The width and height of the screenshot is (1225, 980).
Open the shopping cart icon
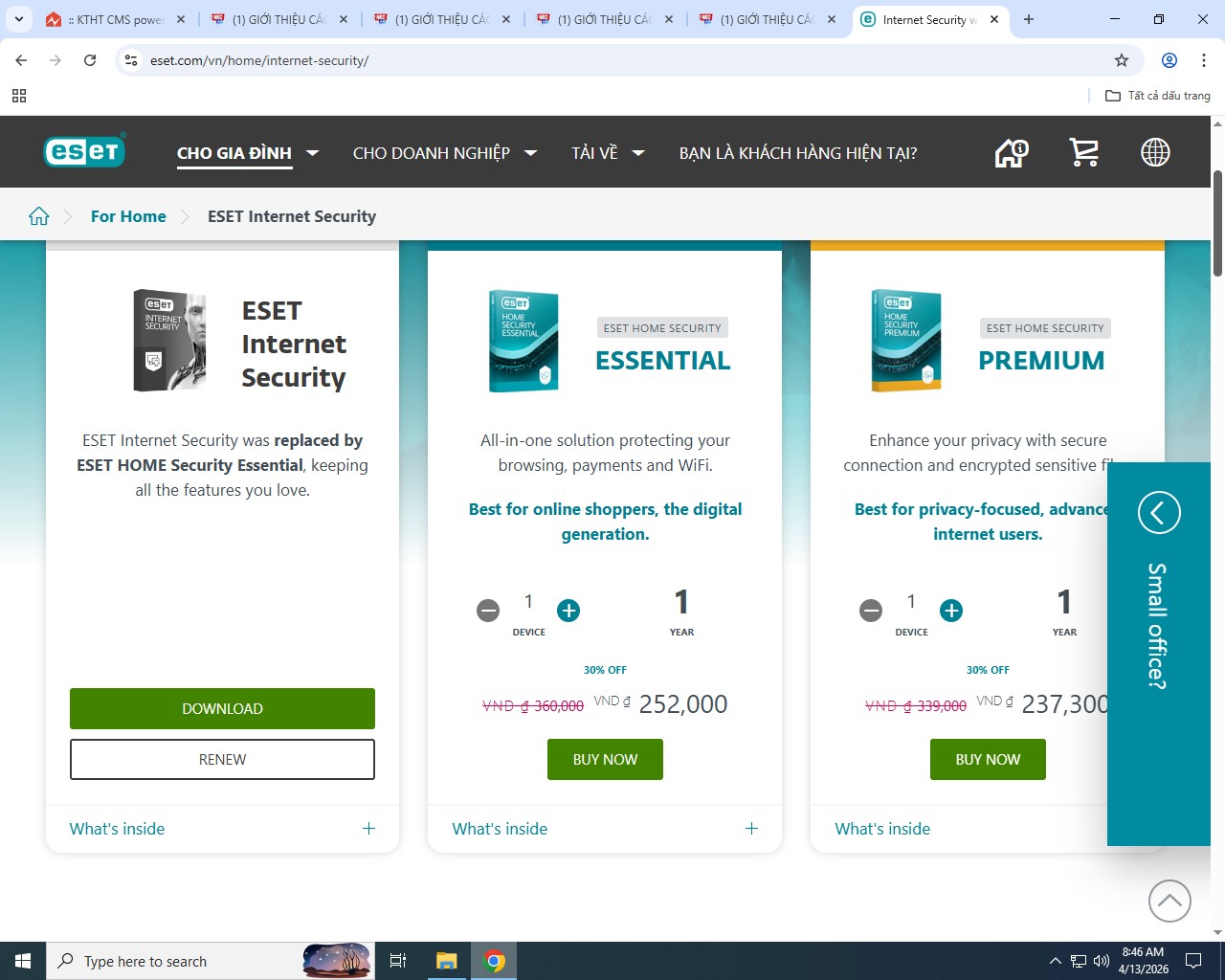[1083, 152]
